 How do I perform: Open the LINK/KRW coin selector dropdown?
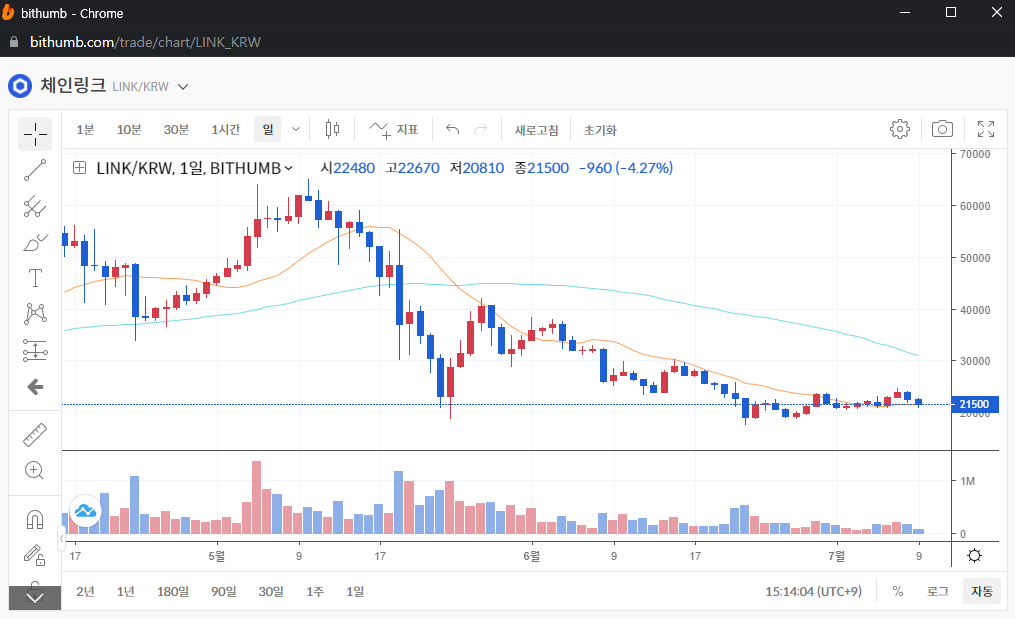click(x=183, y=87)
